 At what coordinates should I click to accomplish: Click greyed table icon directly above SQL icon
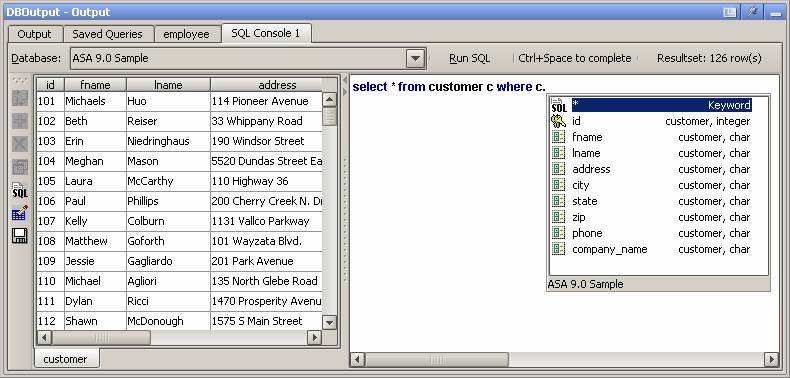[20, 167]
